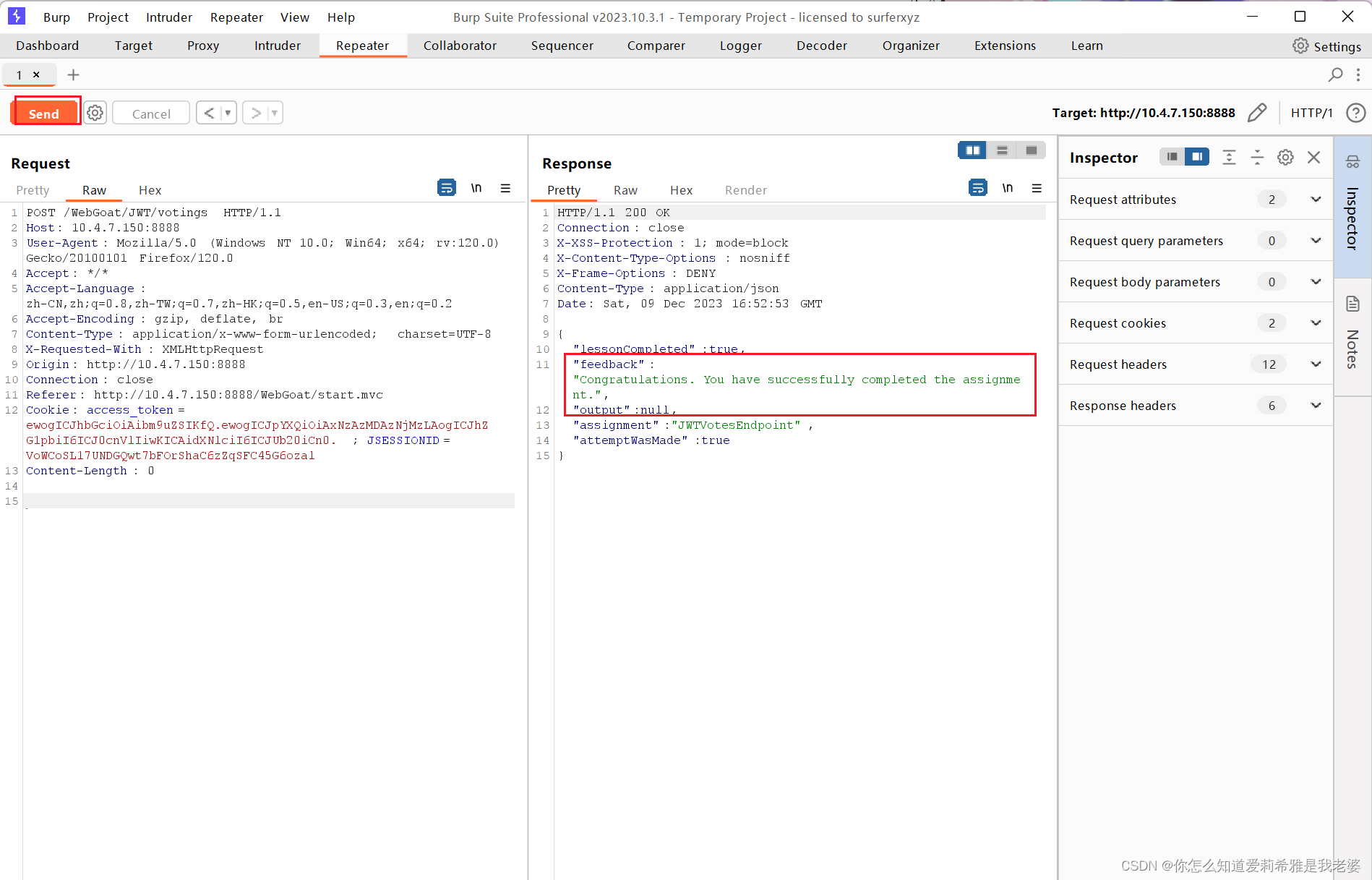Select top-bottom split layout view

(x=1002, y=150)
